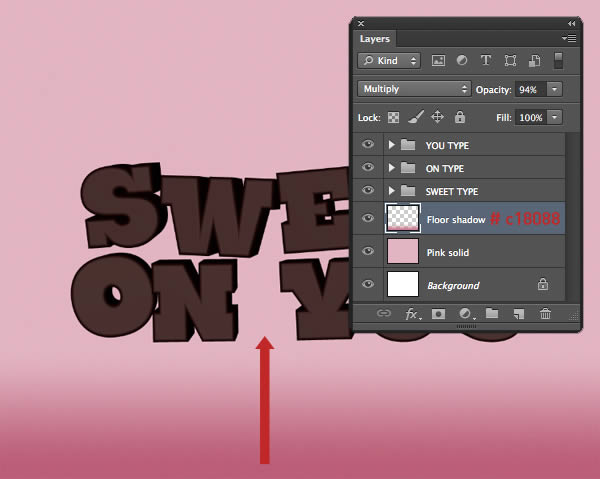The height and width of the screenshot is (479, 600).
Task: Select Background layer white thumbnail
Action: pos(403,284)
